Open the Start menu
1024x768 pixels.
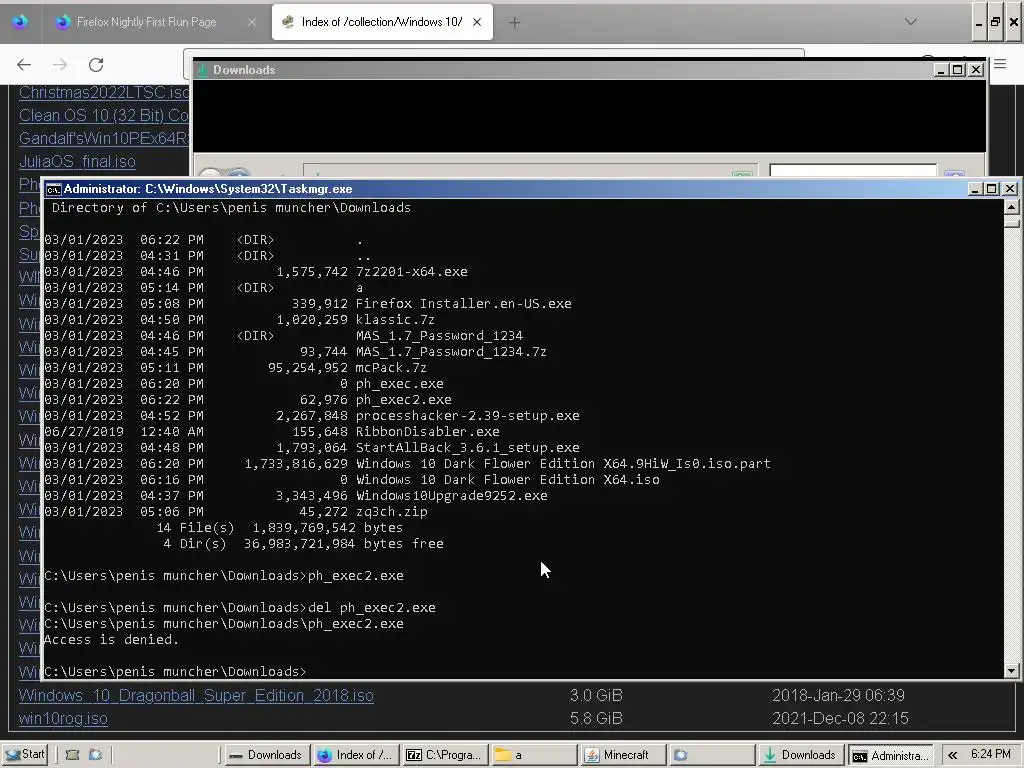point(25,754)
